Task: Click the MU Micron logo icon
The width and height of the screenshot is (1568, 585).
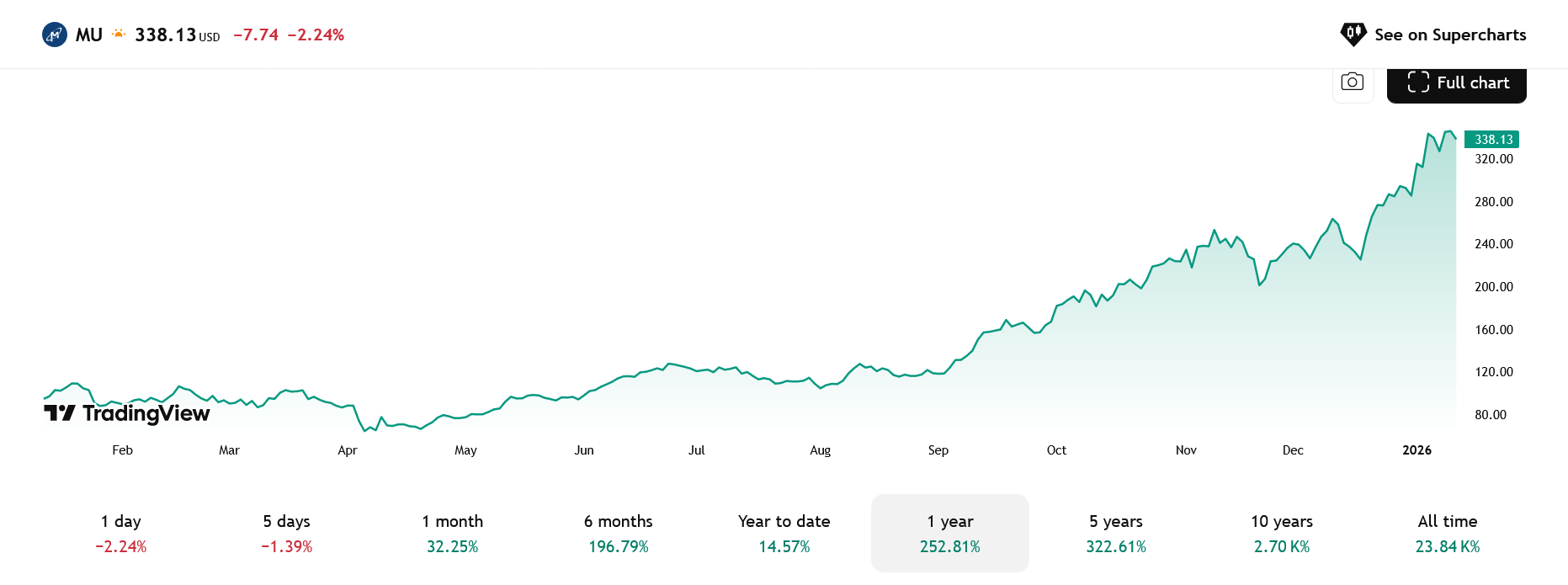Action: pos(55,35)
